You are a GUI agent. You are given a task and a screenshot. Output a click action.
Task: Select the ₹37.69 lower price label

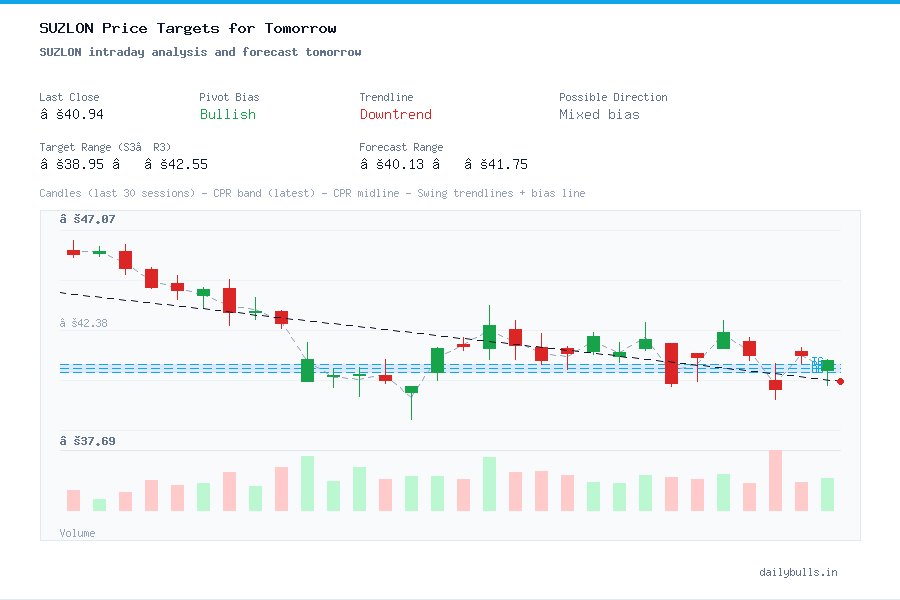pos(90,440)
